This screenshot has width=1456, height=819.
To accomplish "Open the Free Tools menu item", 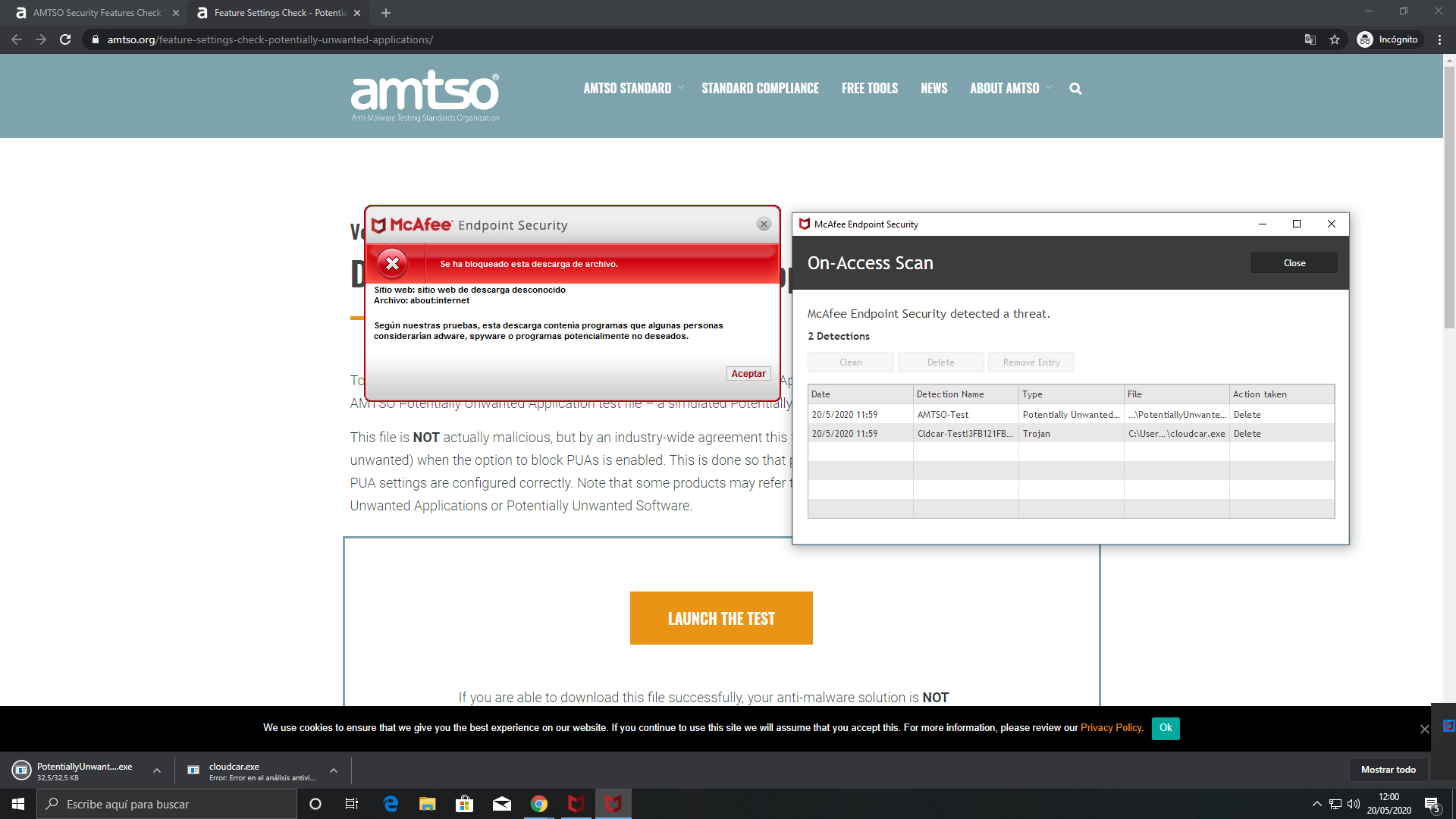I will pos(869,89).
